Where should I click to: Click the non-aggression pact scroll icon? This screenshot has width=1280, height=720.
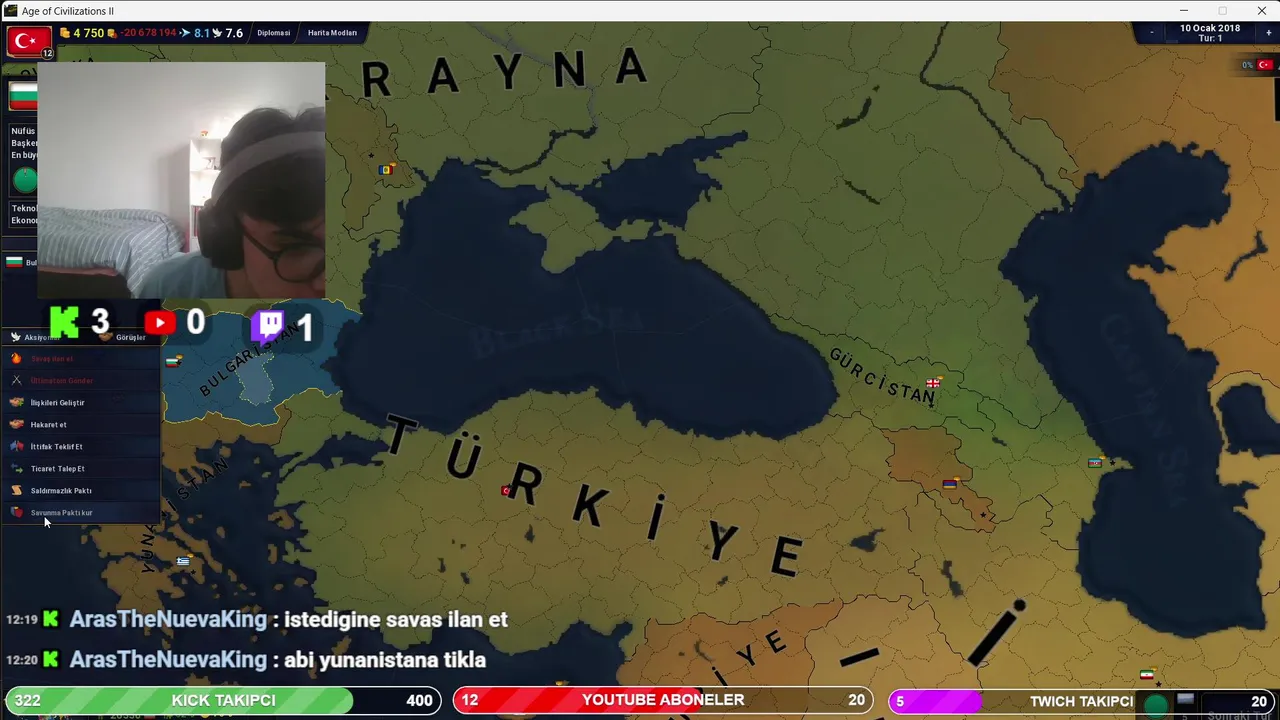pyautogui.click(x=16, y=490)
